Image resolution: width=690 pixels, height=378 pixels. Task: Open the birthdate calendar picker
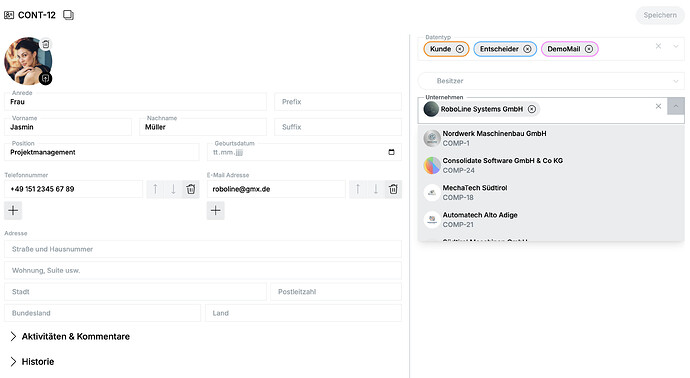tap(391, 152)
